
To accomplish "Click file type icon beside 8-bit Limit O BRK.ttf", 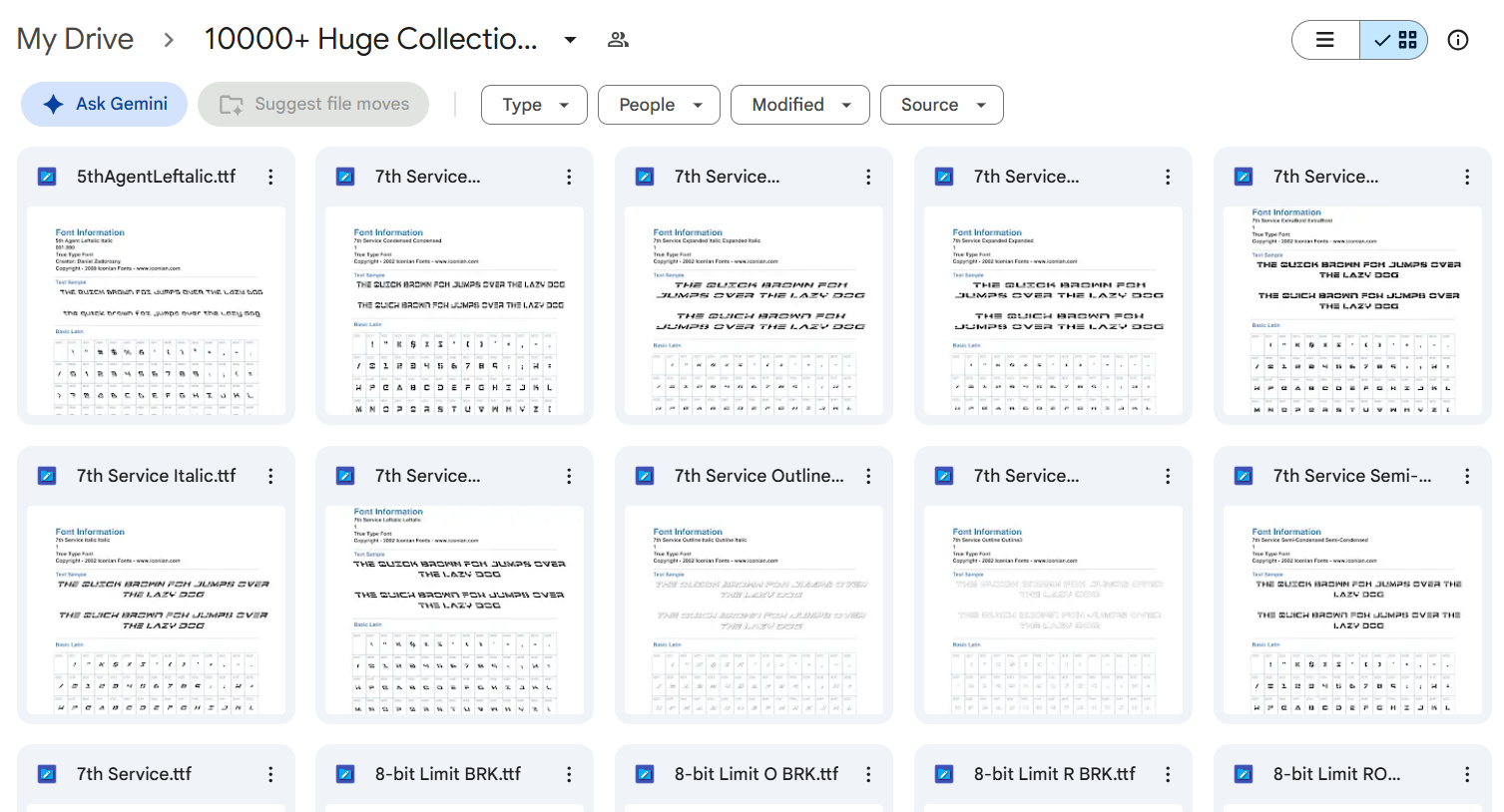I will point(645,774).
